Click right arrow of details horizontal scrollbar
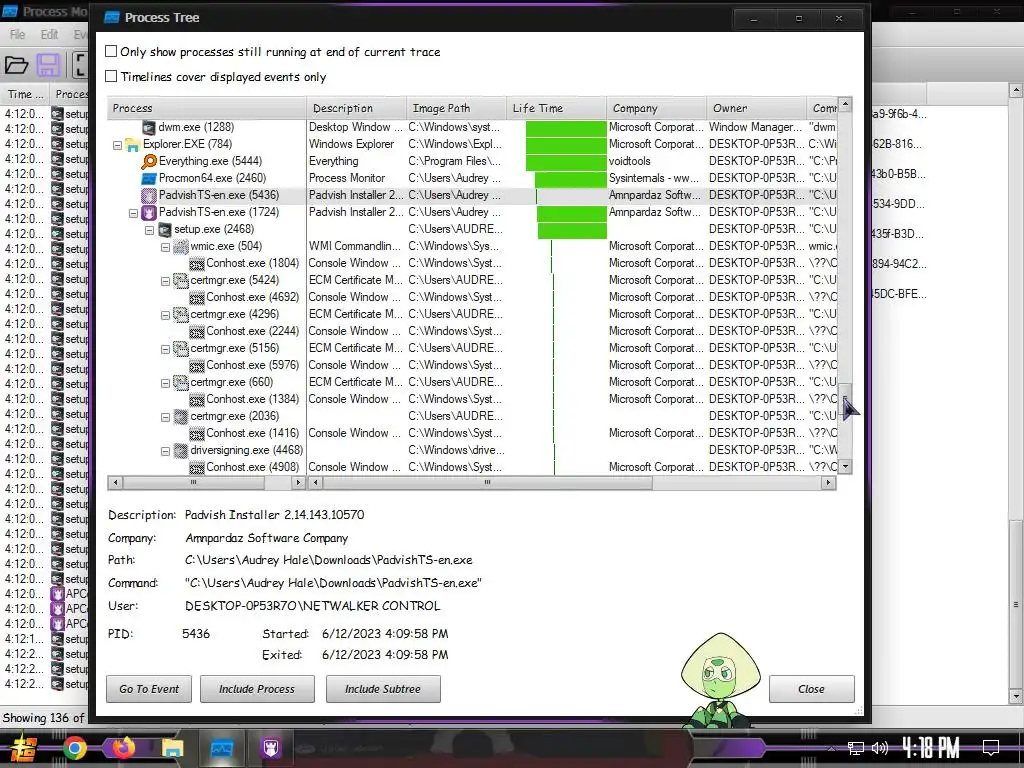The width and height of the screenshot is (1024, 768). [x=828, y=483]
